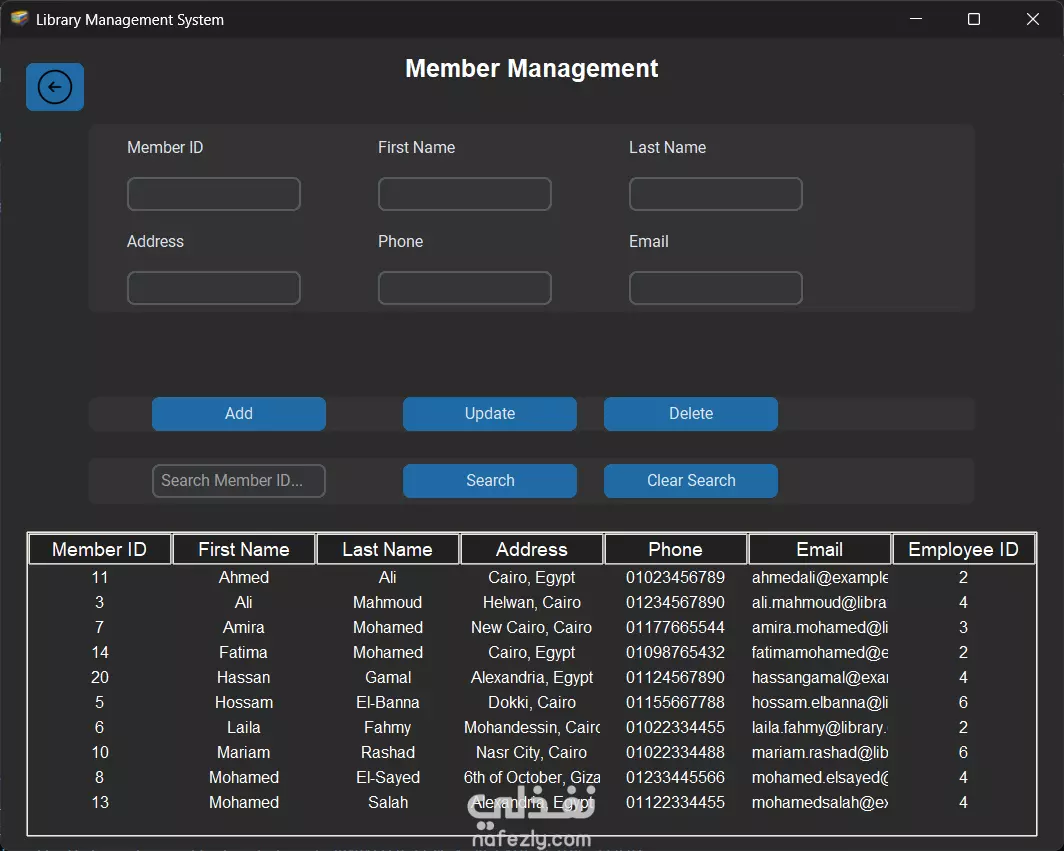The image size is (1064, 851).
Task: Click the address cell Nasr City, Cairo
Action: pyautogui.click(x=531, y=753)
